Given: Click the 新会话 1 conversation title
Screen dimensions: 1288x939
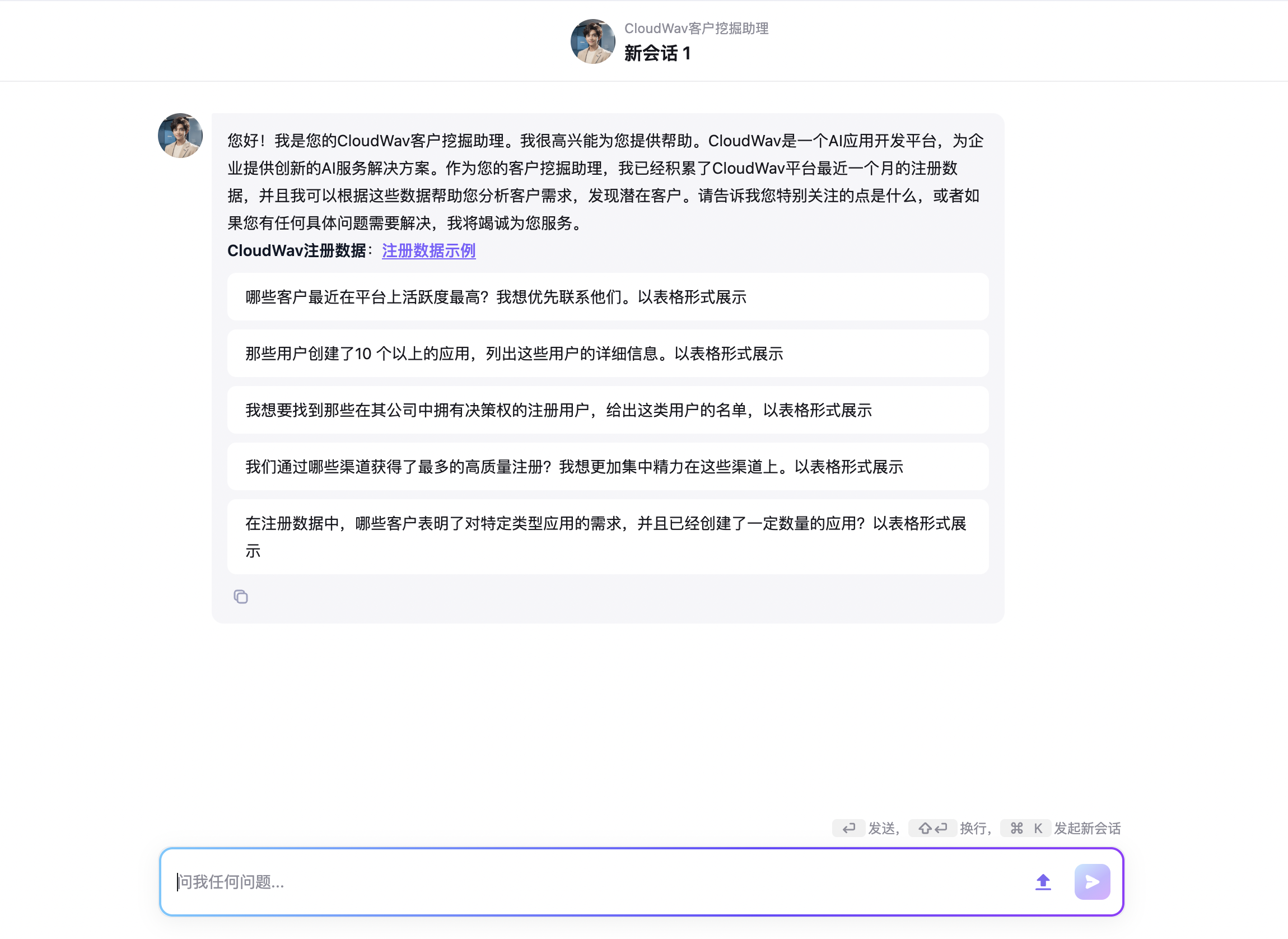Looking at the screenshot, I should point(657,53).
